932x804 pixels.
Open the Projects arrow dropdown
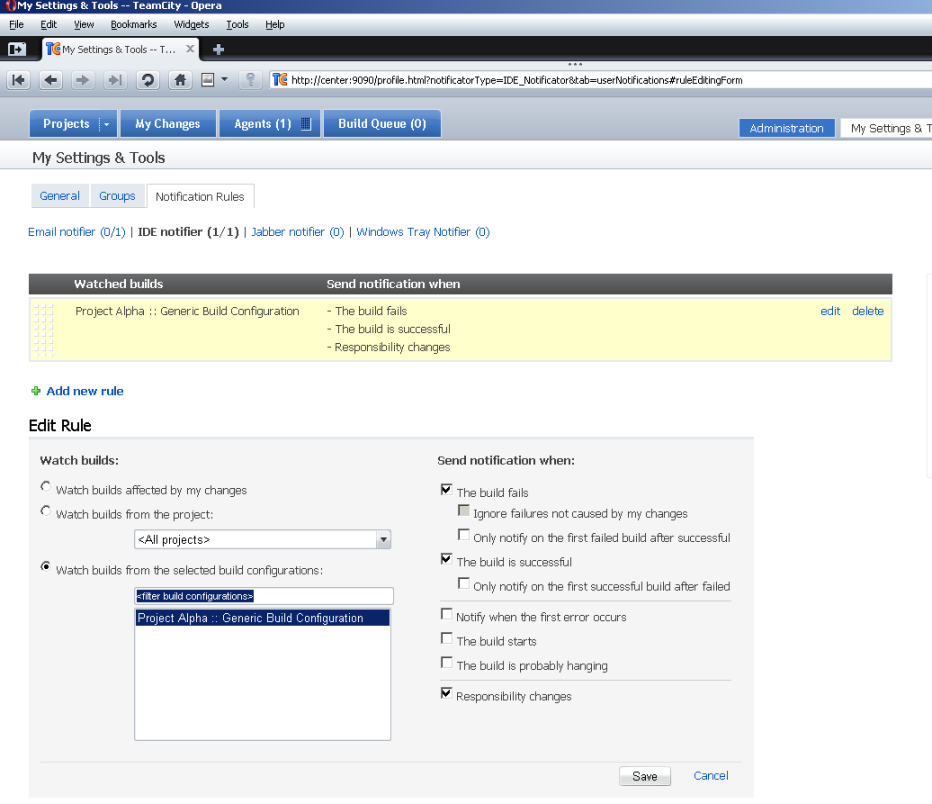[x=106, y=124]
